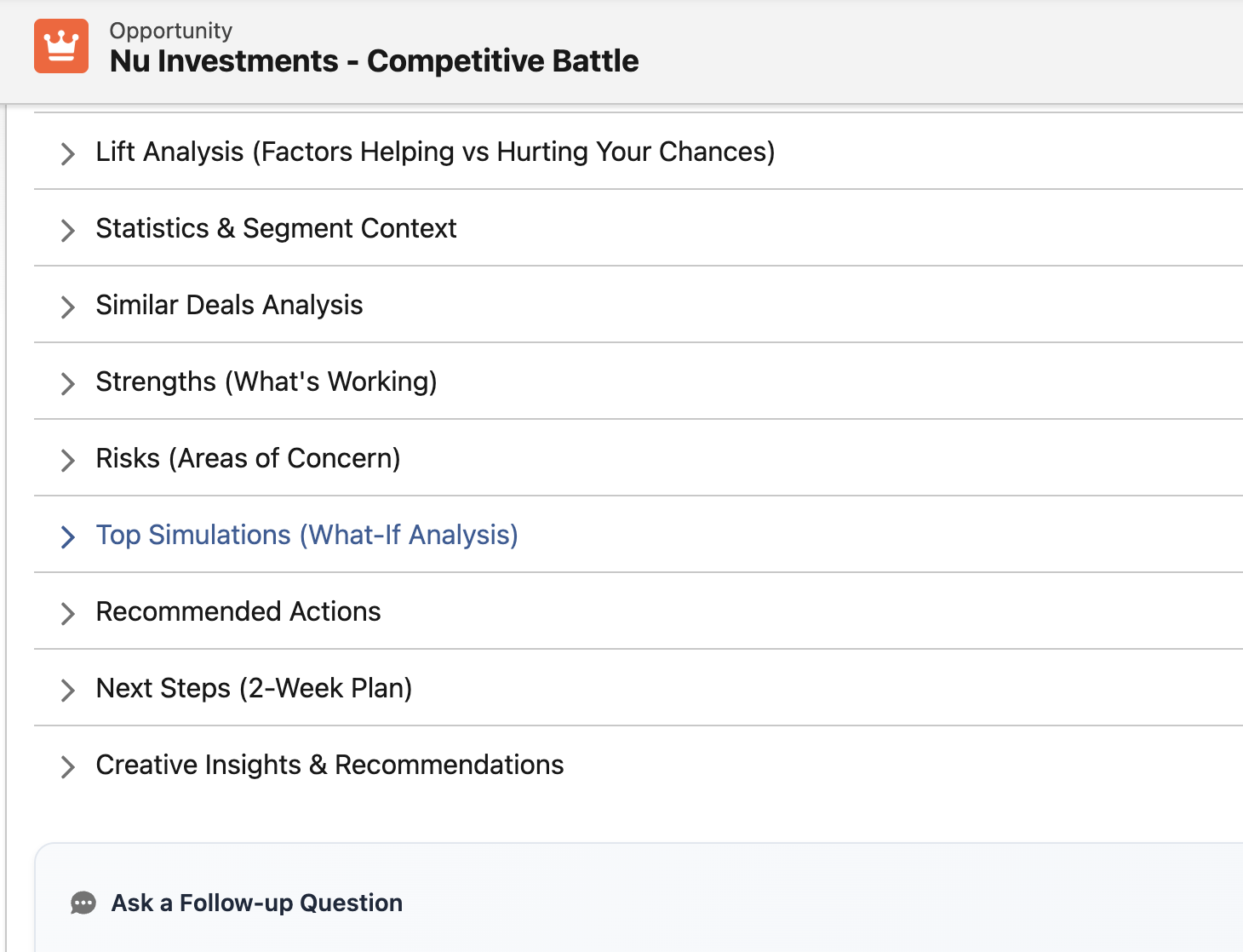1243x952 pixels.
Task: Open Next Steps (2-Week Plan) label
Action: [x=254, y=688]
